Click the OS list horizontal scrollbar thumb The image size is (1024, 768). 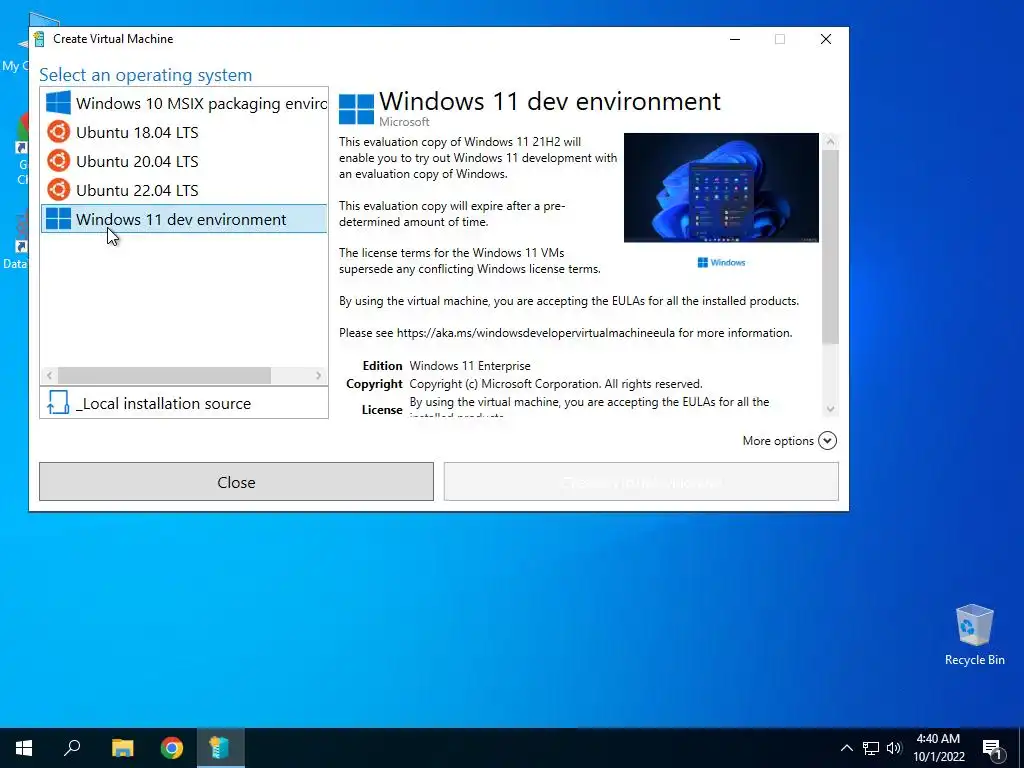coord(165,376)
